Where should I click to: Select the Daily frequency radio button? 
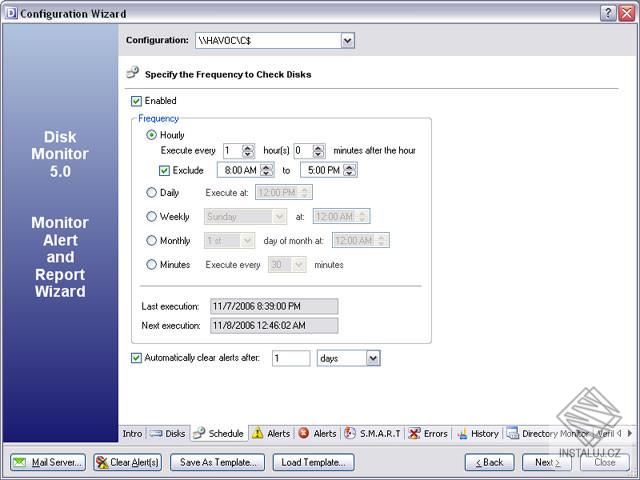coord(151,192)
